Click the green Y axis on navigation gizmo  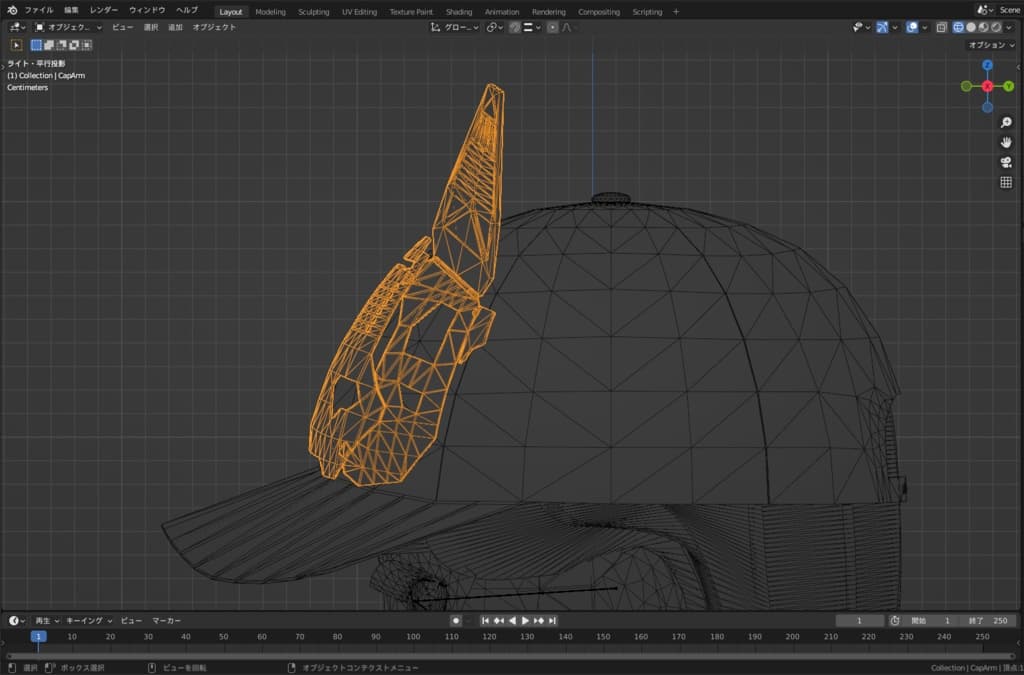tap(1008, 86)
